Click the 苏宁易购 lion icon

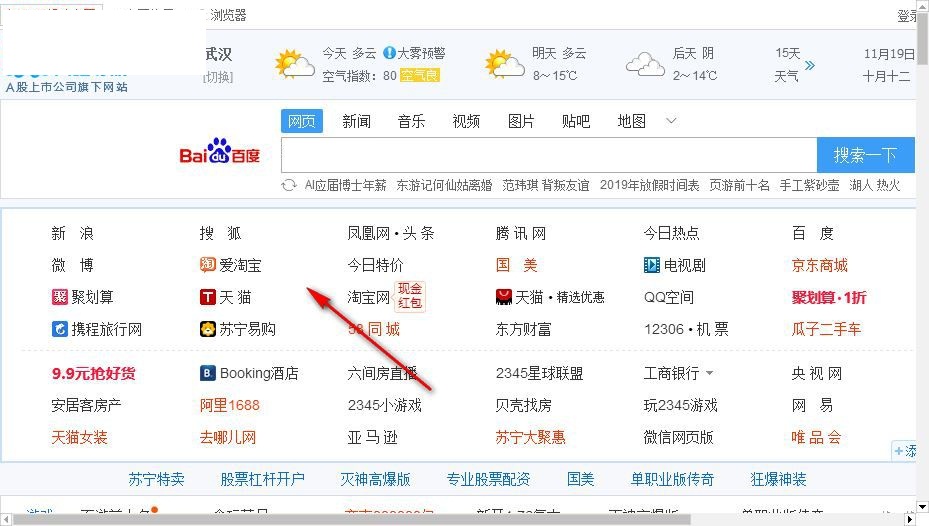(208, 329)
